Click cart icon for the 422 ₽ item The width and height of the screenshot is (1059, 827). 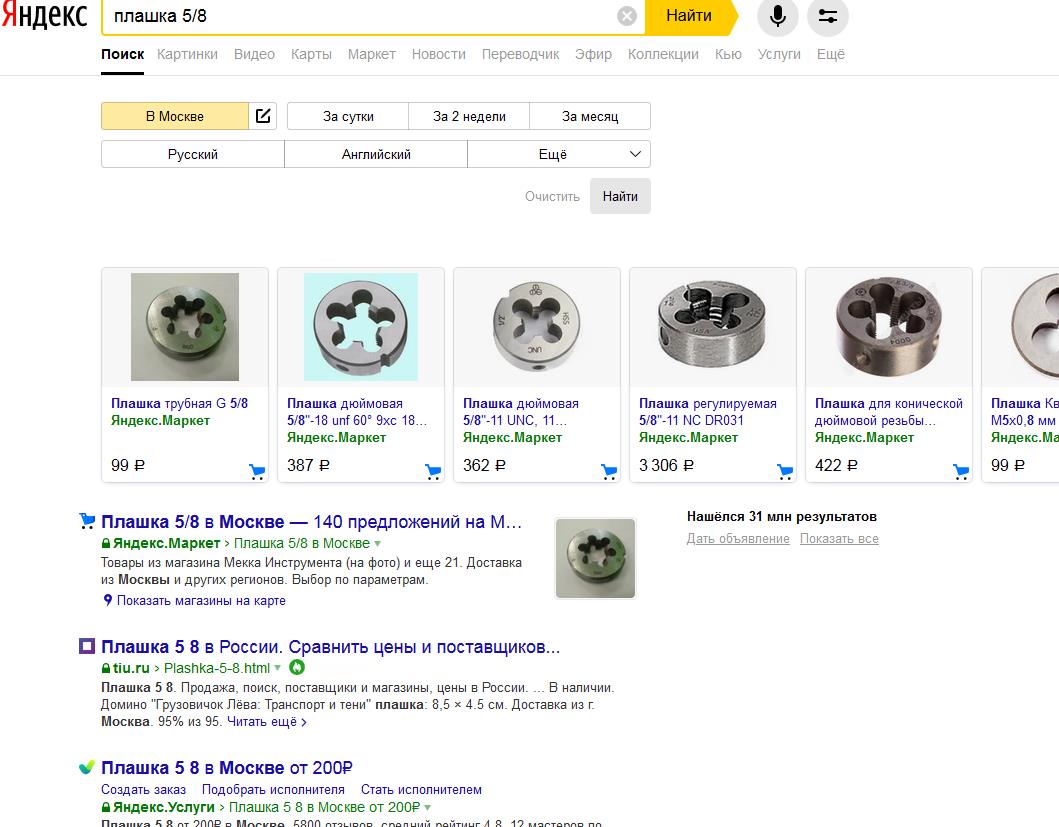(960, 471)
